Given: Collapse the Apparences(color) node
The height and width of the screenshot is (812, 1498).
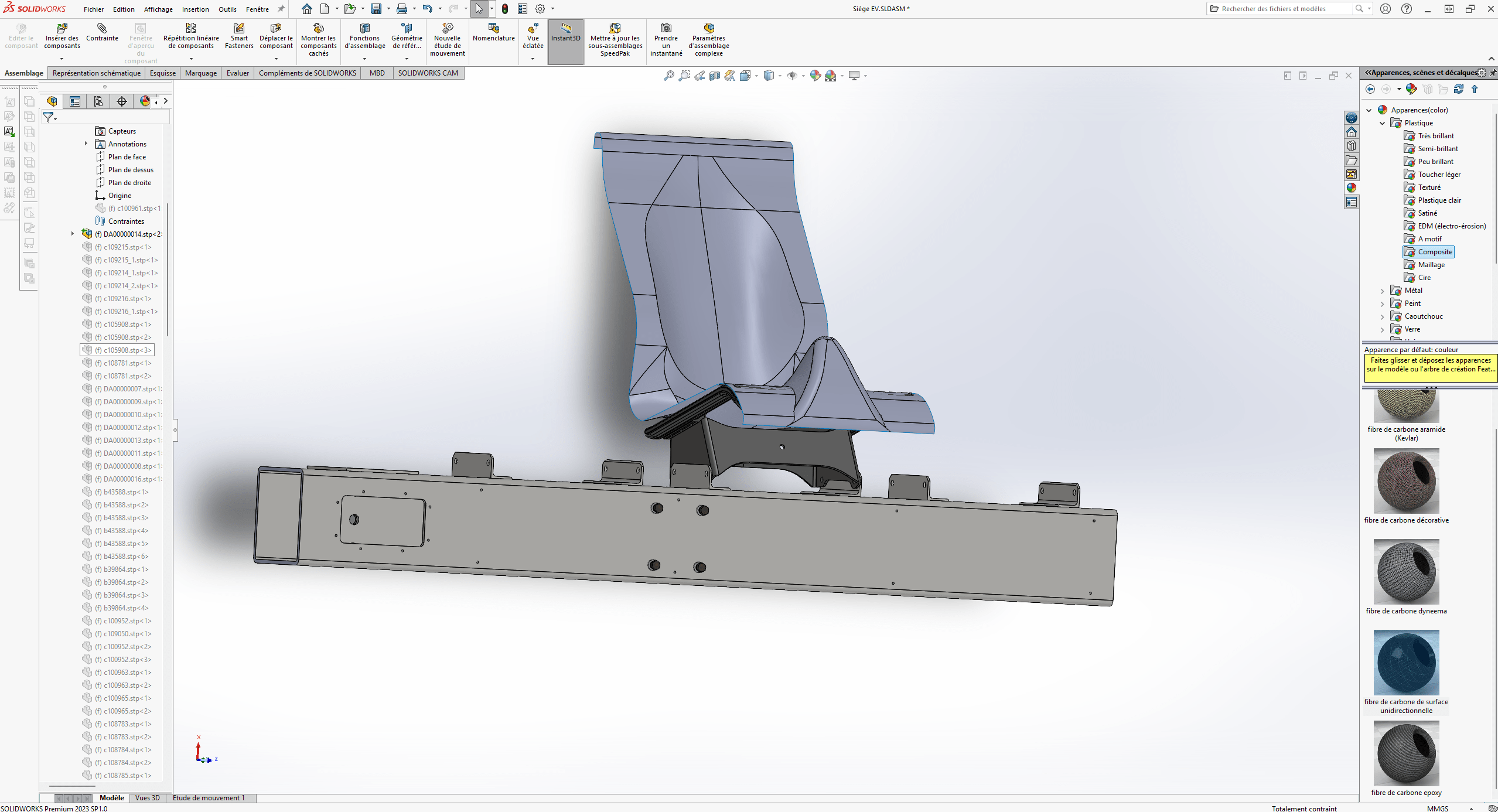Looking at the screenshot, I should [1369, 110].
